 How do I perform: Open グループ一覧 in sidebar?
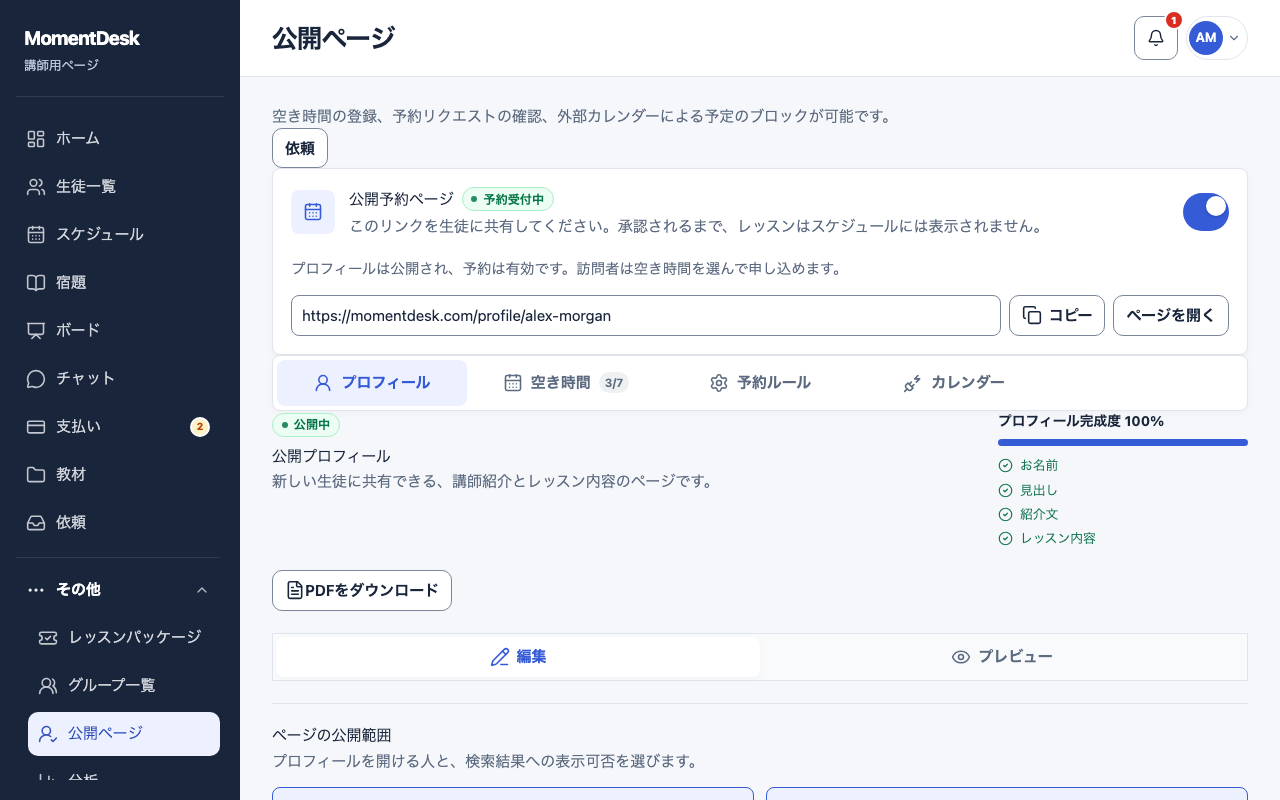pyautogui.click(x=124, y=685)
